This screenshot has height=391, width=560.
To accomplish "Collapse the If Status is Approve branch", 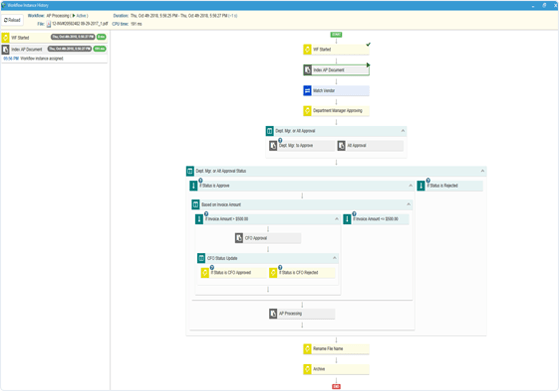I will [x=410, y=186].
